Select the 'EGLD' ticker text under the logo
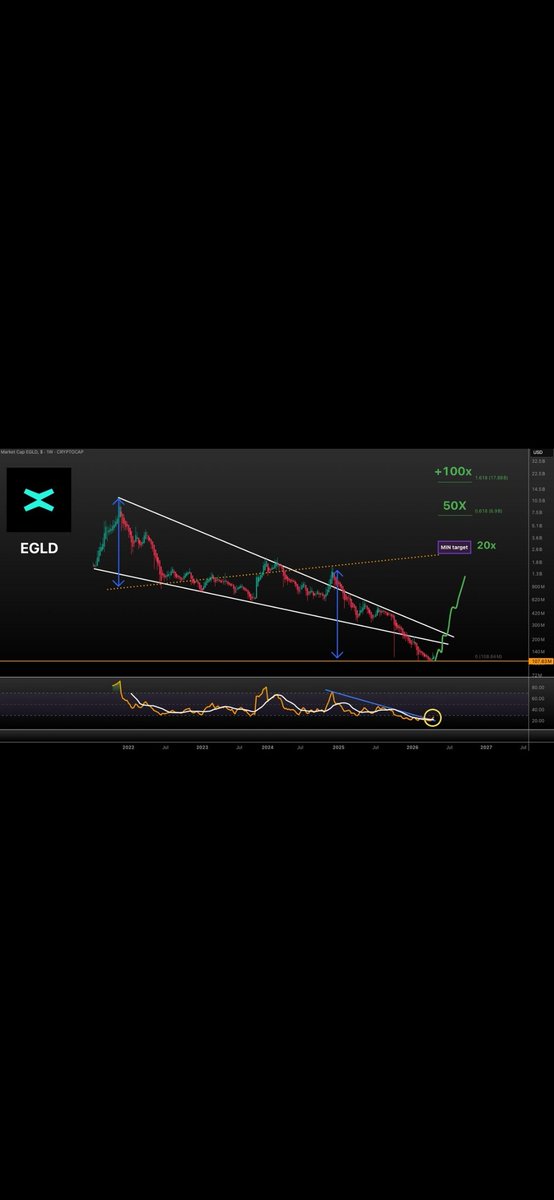The width and height of the screenshot is (554, 1200). [x=39, y=548]
